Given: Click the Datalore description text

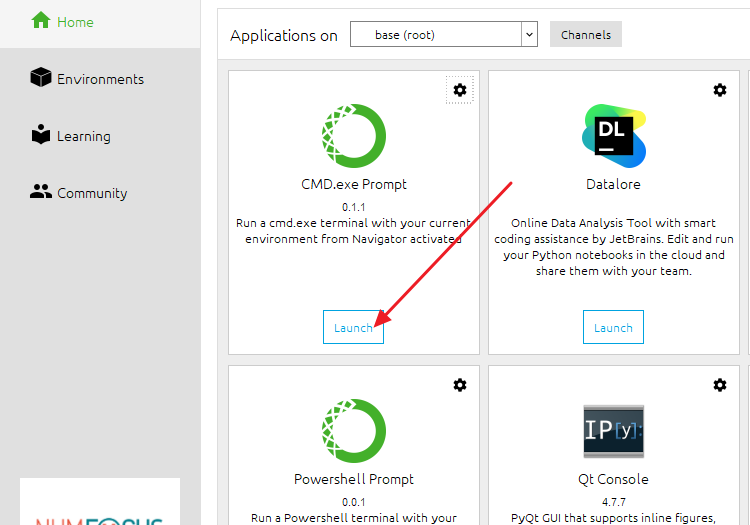Looking at the screenshot, I should click(x=614, y=247).
